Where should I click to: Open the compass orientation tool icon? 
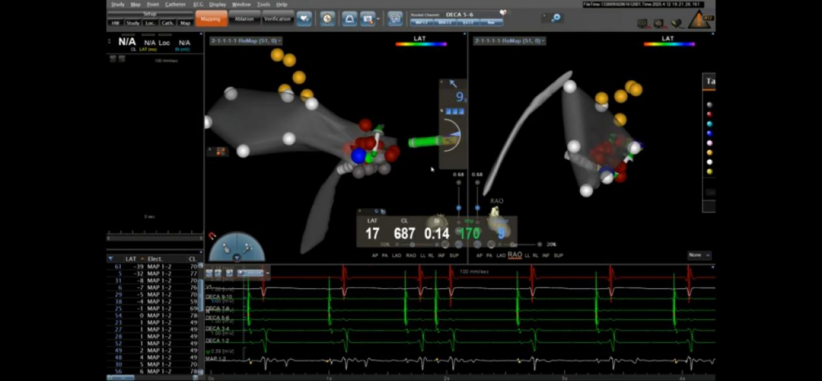(328, 18)
